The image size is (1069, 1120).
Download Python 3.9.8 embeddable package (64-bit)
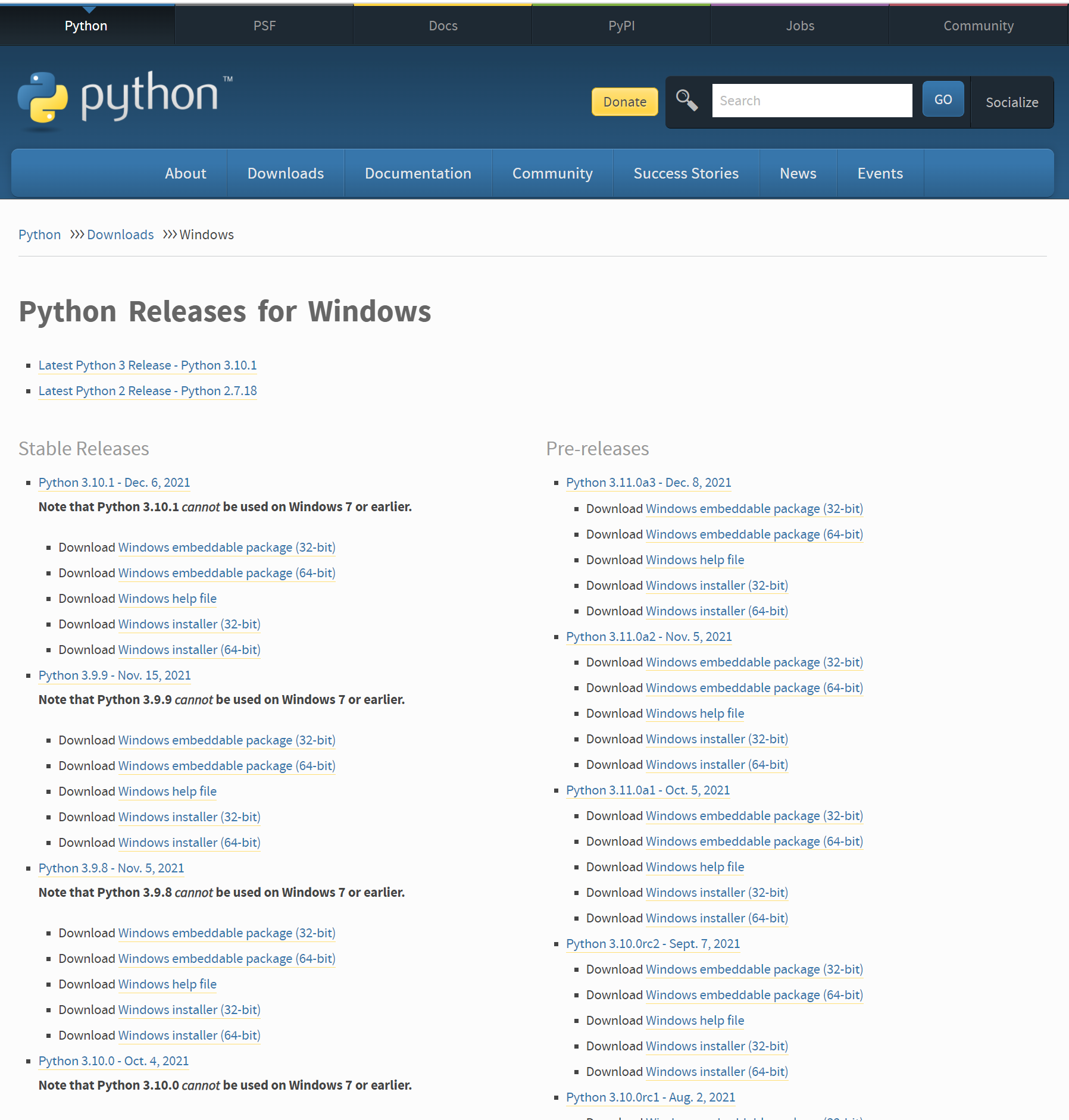[x=227, y=959]
